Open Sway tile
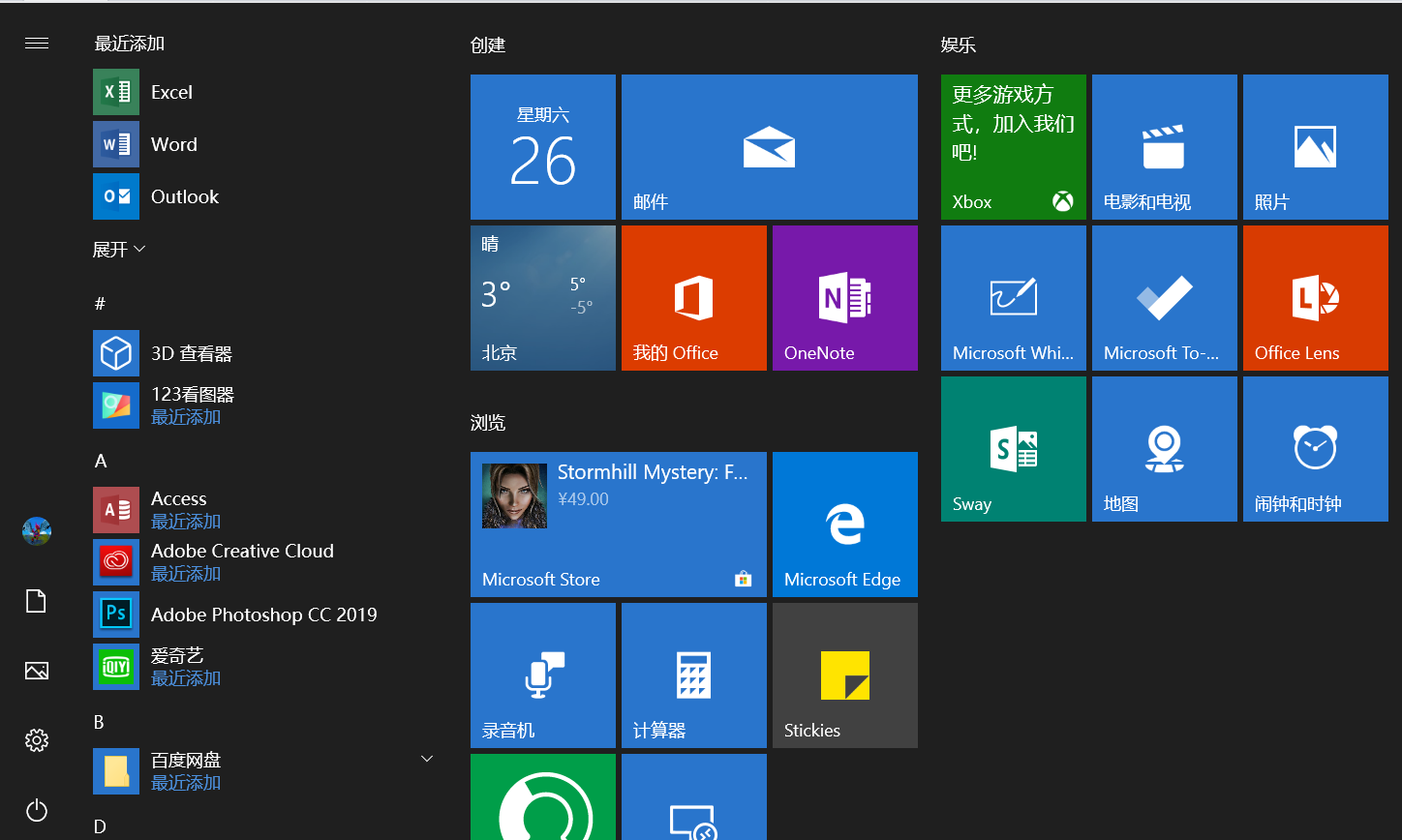This screenshot has height=840, width=1402. pos(1014,449)
